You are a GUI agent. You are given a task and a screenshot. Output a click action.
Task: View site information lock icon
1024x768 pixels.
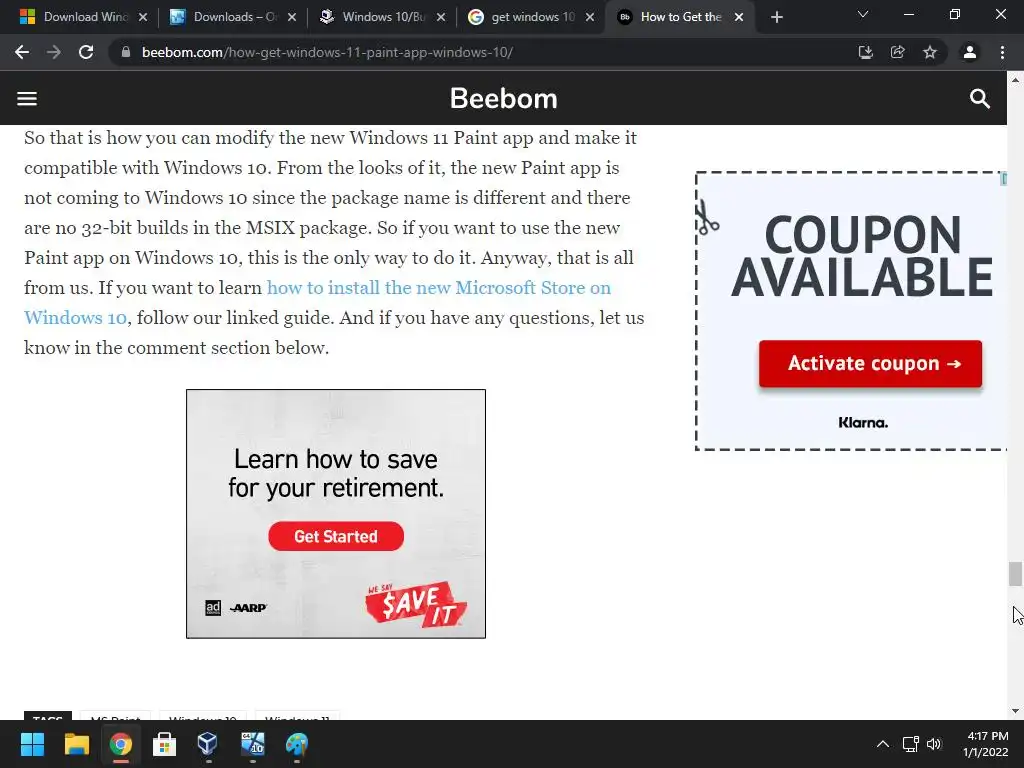point(126,52)
